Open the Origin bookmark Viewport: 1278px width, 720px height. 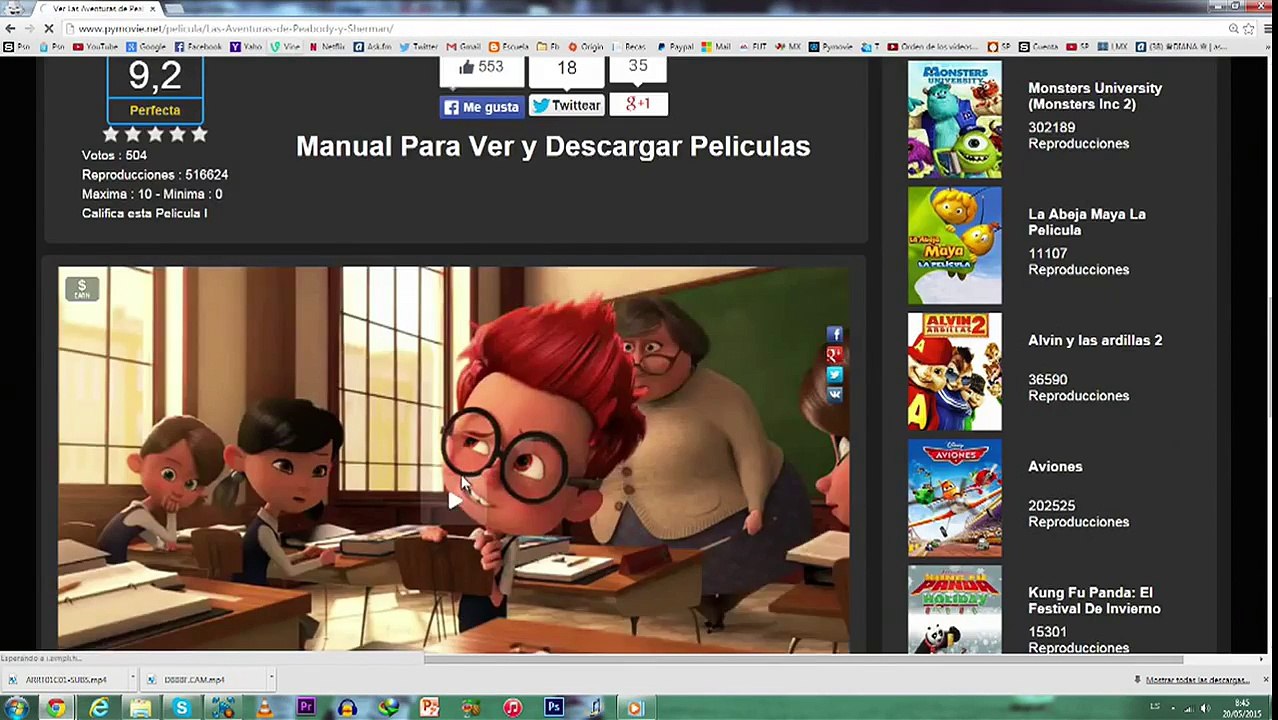586,47
